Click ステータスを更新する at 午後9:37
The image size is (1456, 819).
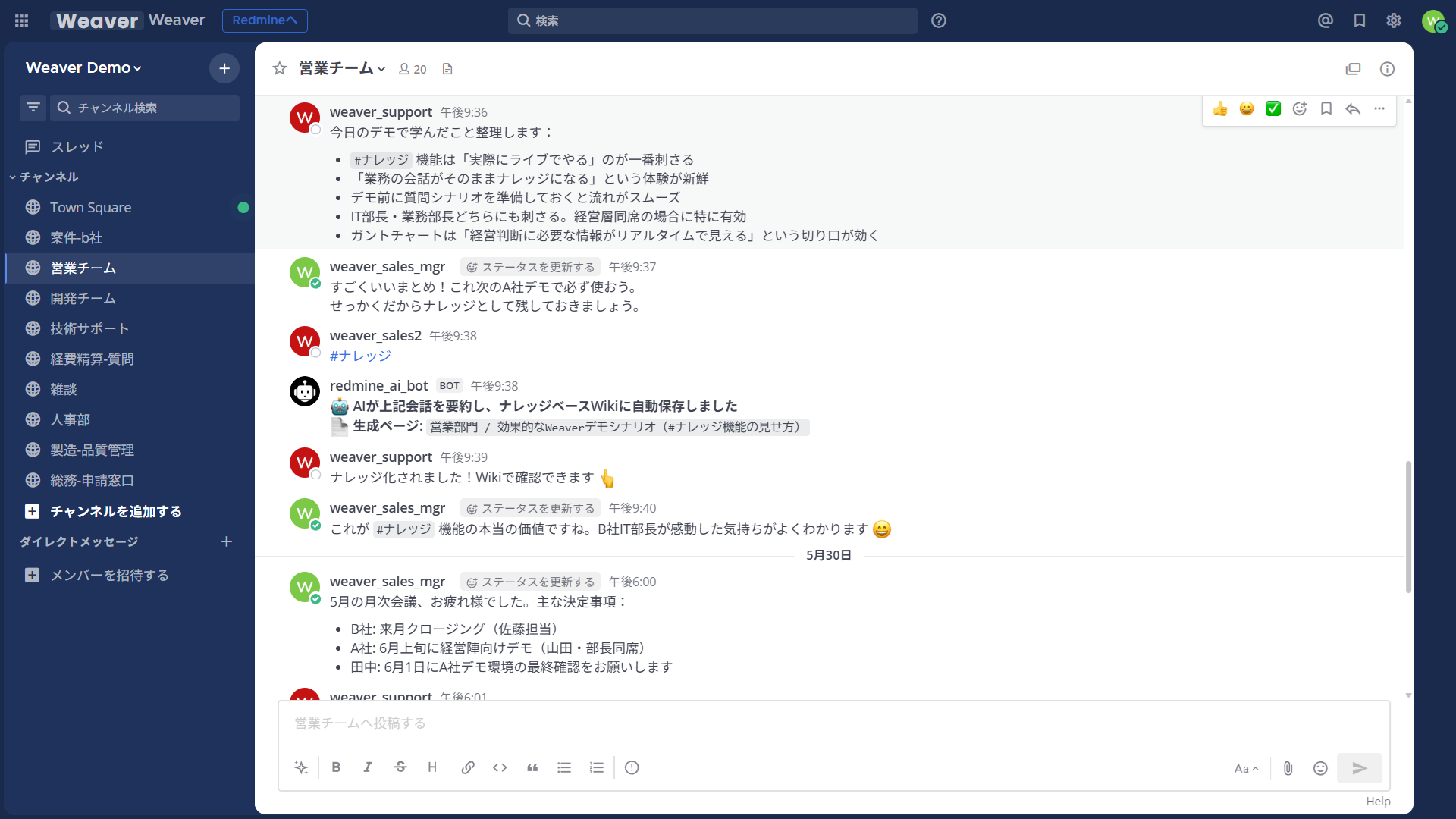tap(530, 267)
